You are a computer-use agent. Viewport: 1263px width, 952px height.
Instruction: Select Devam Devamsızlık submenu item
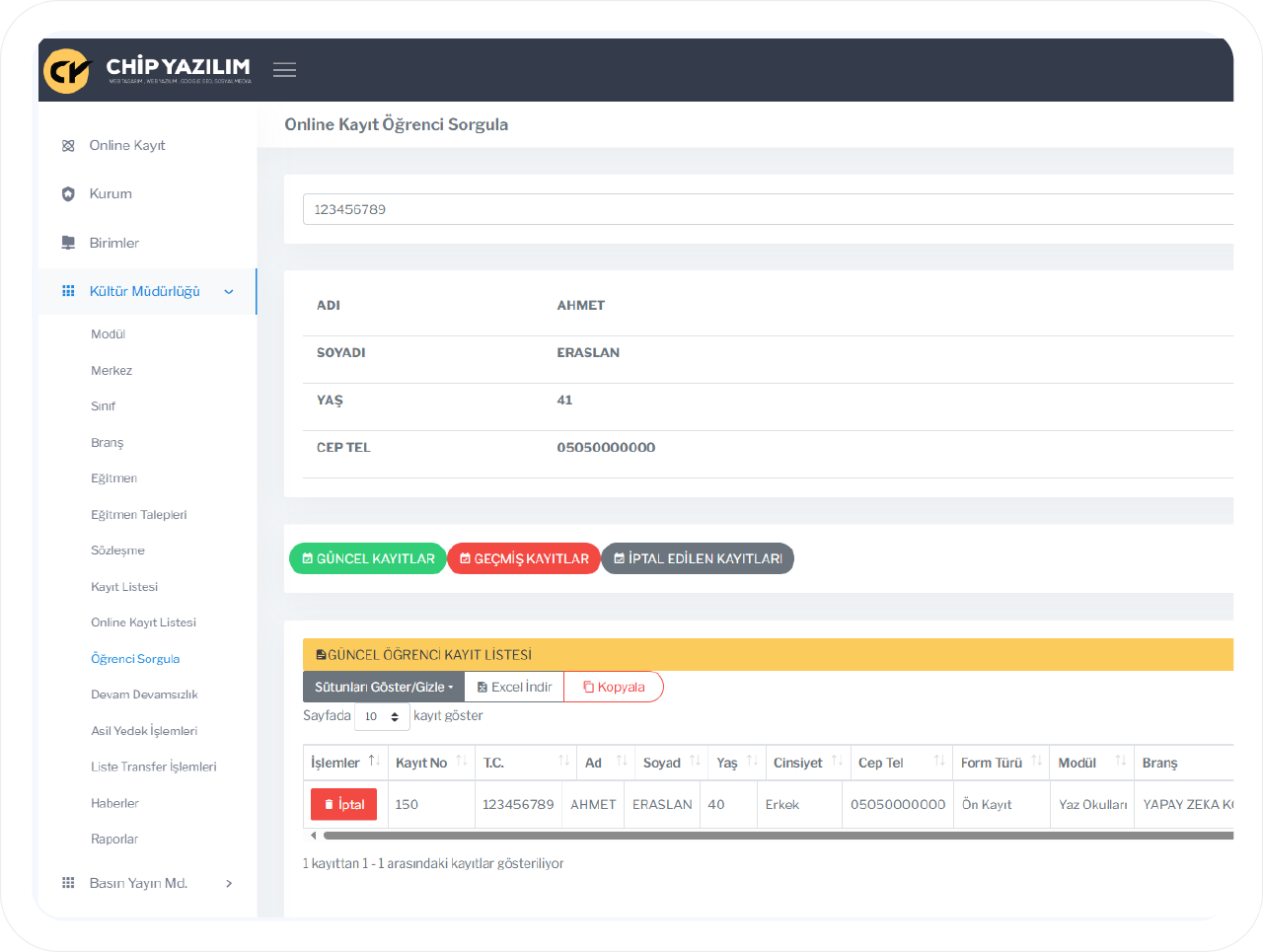pyautogui.click(x=145, y=695)
